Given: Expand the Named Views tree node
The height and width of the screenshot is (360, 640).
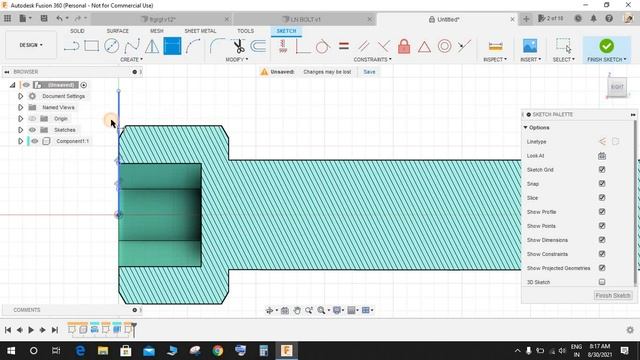Looking at the screenshot, I should pos(20,107).
